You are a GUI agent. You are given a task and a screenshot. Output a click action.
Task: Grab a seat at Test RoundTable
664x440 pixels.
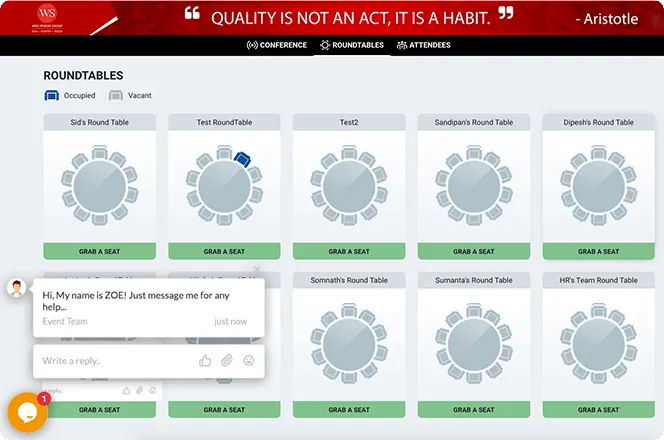click(224, 251)
